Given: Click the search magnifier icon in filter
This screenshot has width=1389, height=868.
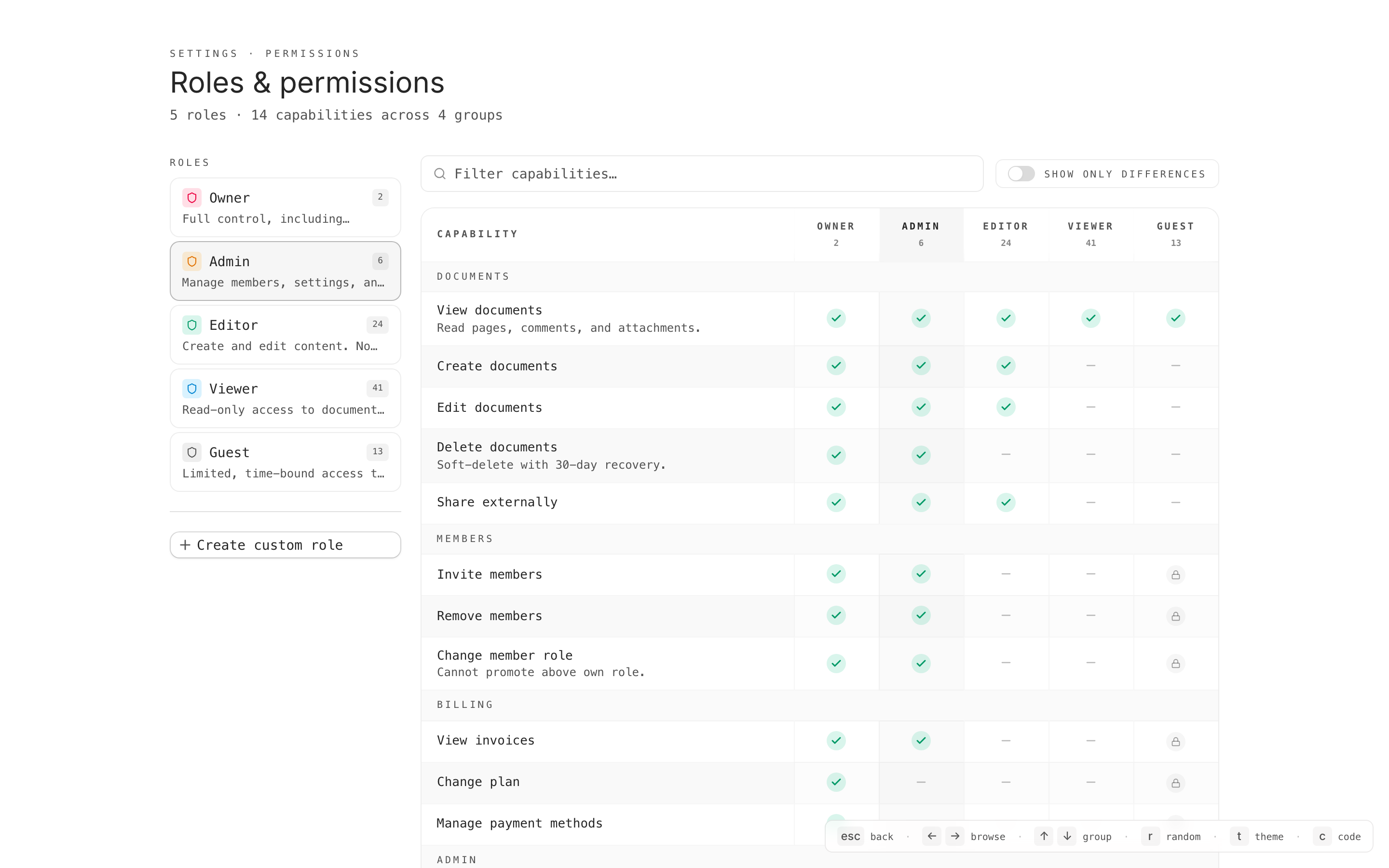Looking at the screenshot, I should [440, 174].
